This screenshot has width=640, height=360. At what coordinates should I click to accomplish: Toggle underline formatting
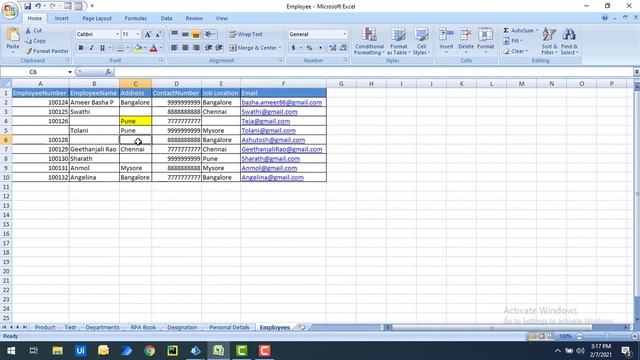tap(102, 48)
